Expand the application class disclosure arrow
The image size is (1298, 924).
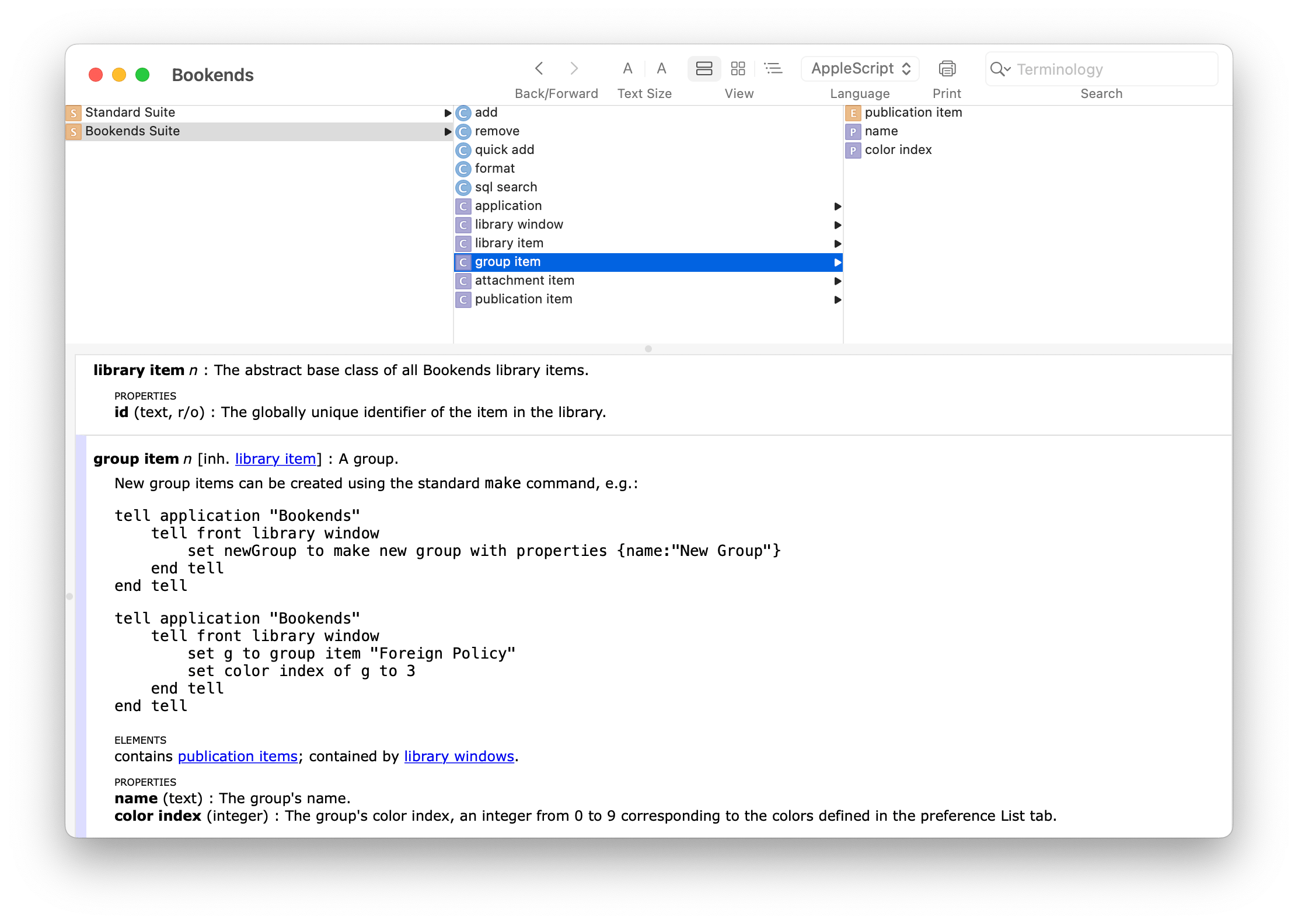[x=838, y=206]
